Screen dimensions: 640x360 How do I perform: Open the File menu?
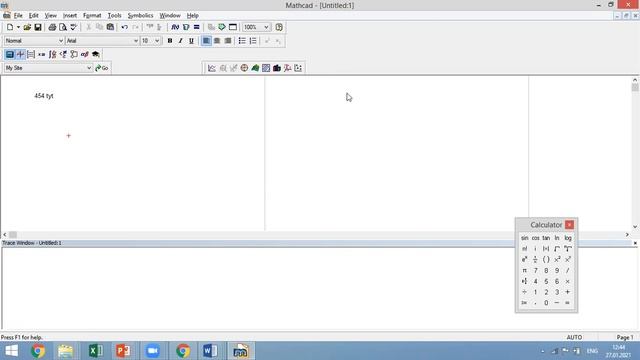18,16
